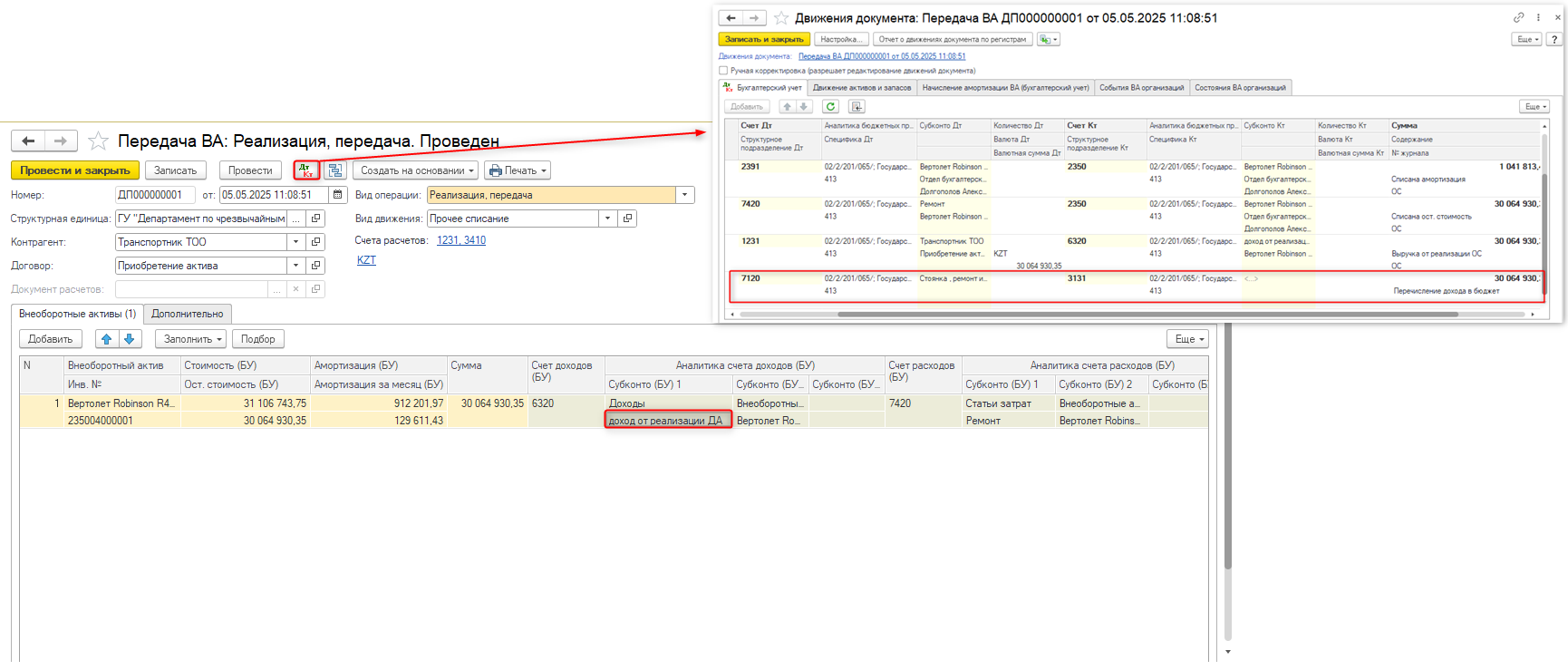Click Подбор button
The height and width of the screenshot is (670, 1568).
click(258, 339)
